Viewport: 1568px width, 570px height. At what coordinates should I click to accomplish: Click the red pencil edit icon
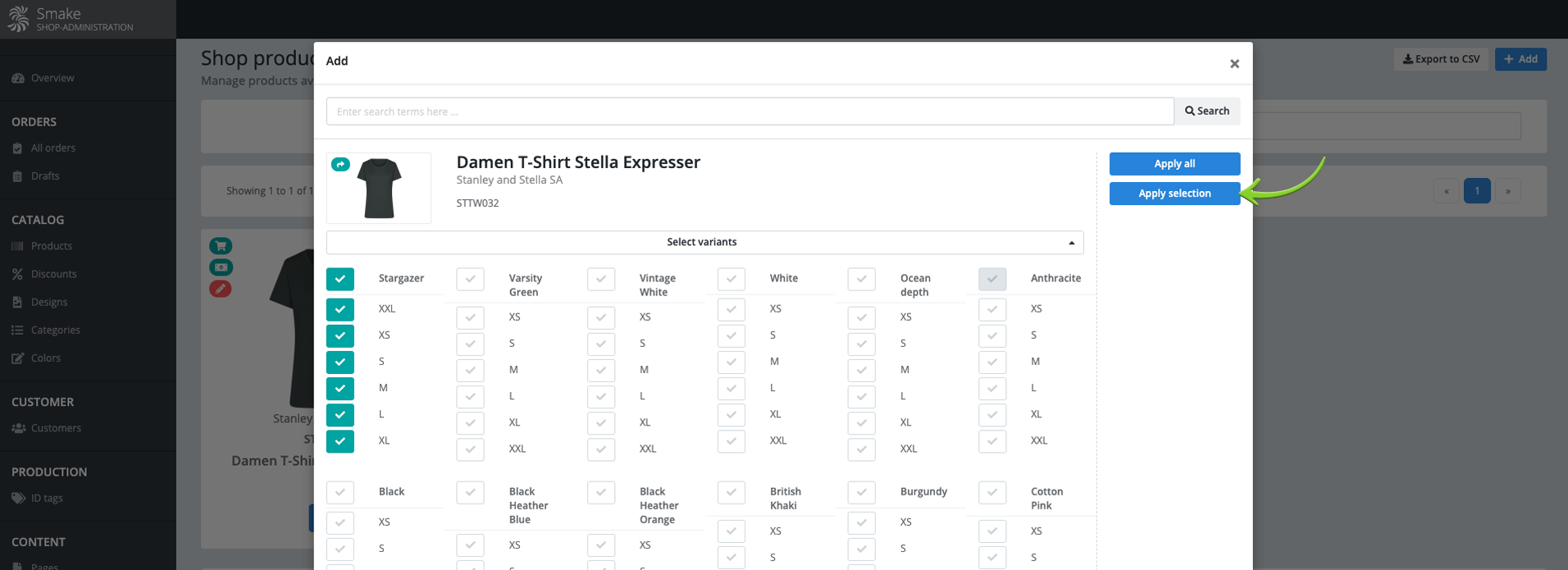pyautogui.click(x=220, y=289)
